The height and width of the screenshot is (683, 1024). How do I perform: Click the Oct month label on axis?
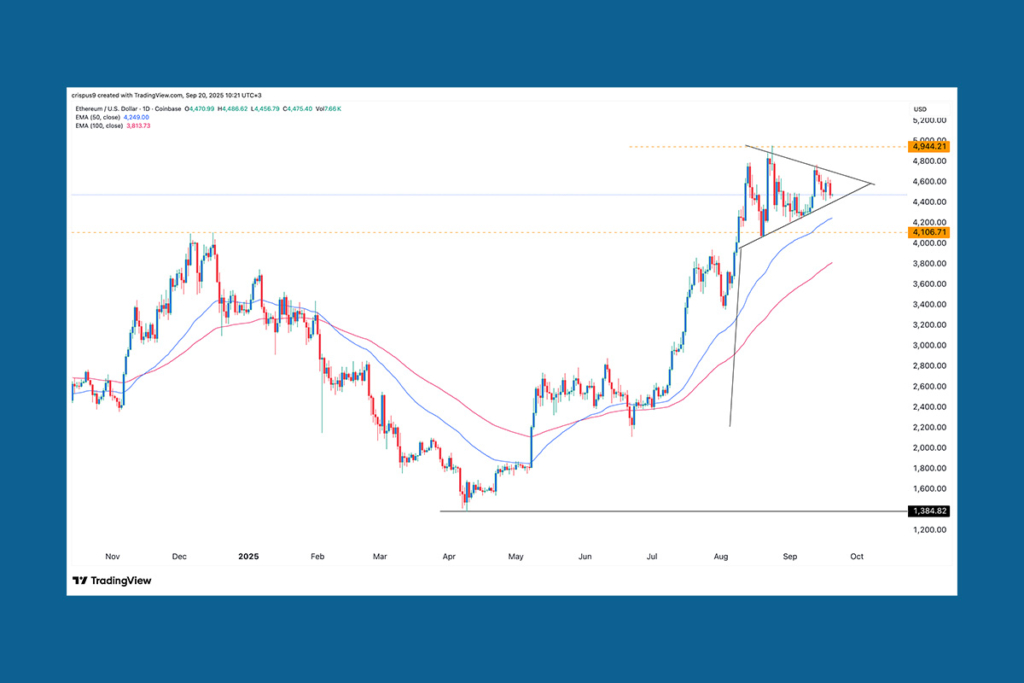point(856,556)
